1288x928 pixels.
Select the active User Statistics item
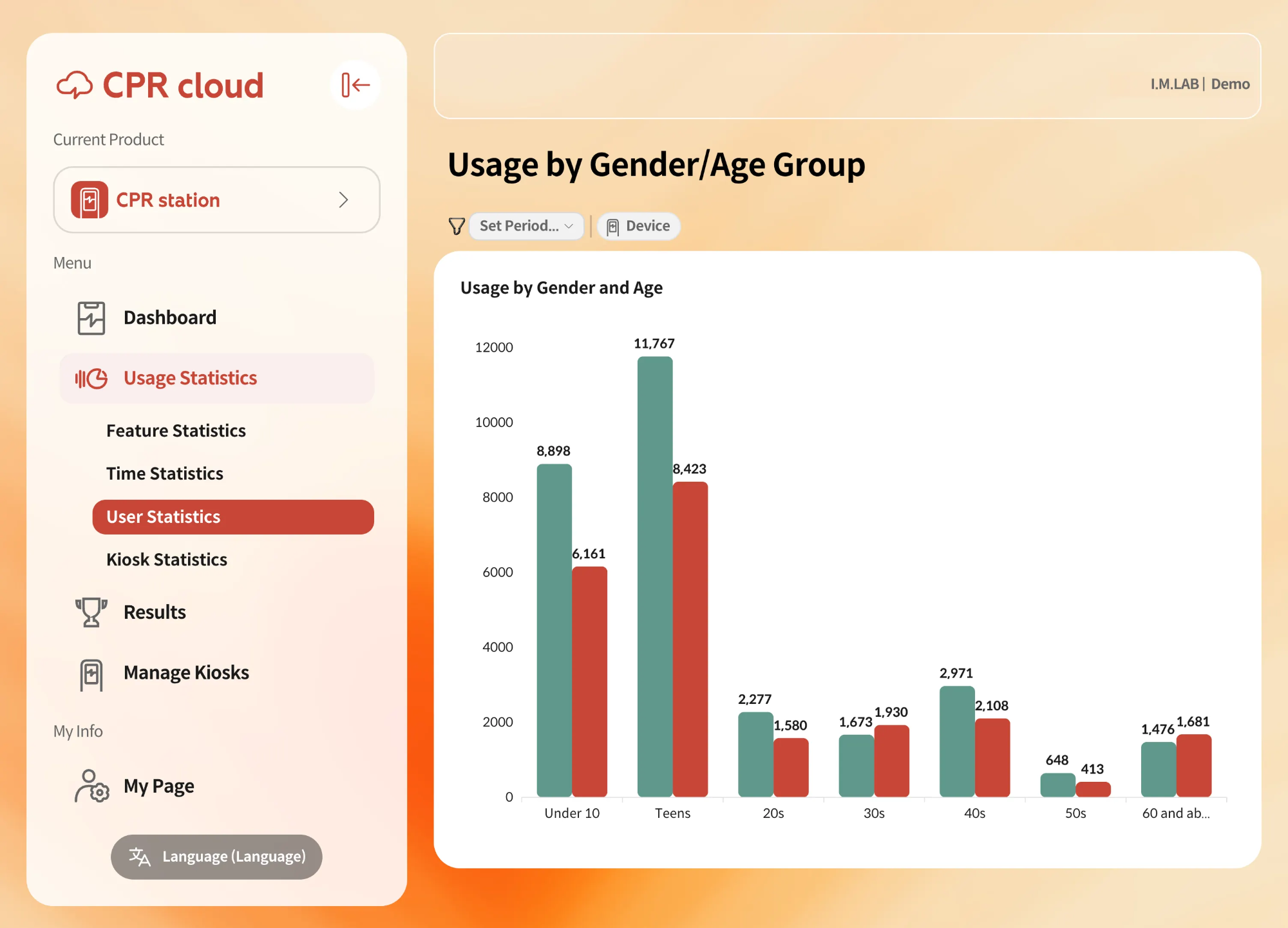pos(233,517)
